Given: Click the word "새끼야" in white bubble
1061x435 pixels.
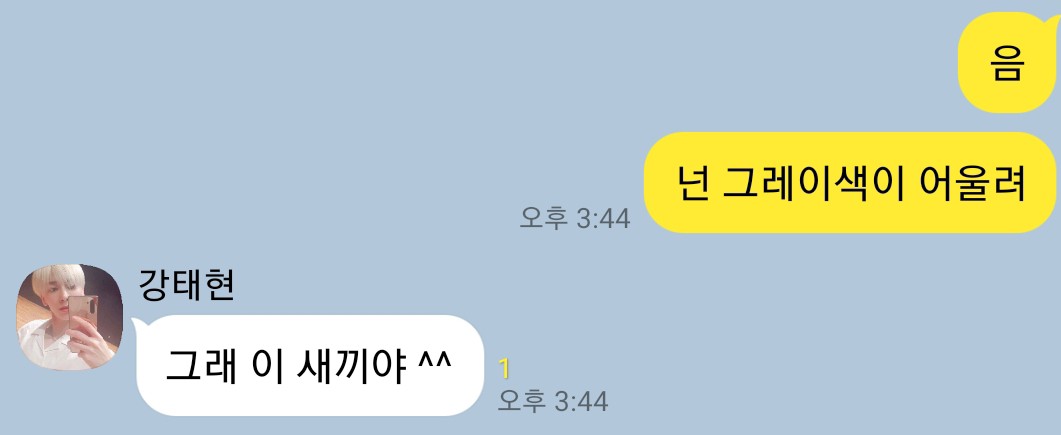Looking at the screenshot, I should 351,366.
